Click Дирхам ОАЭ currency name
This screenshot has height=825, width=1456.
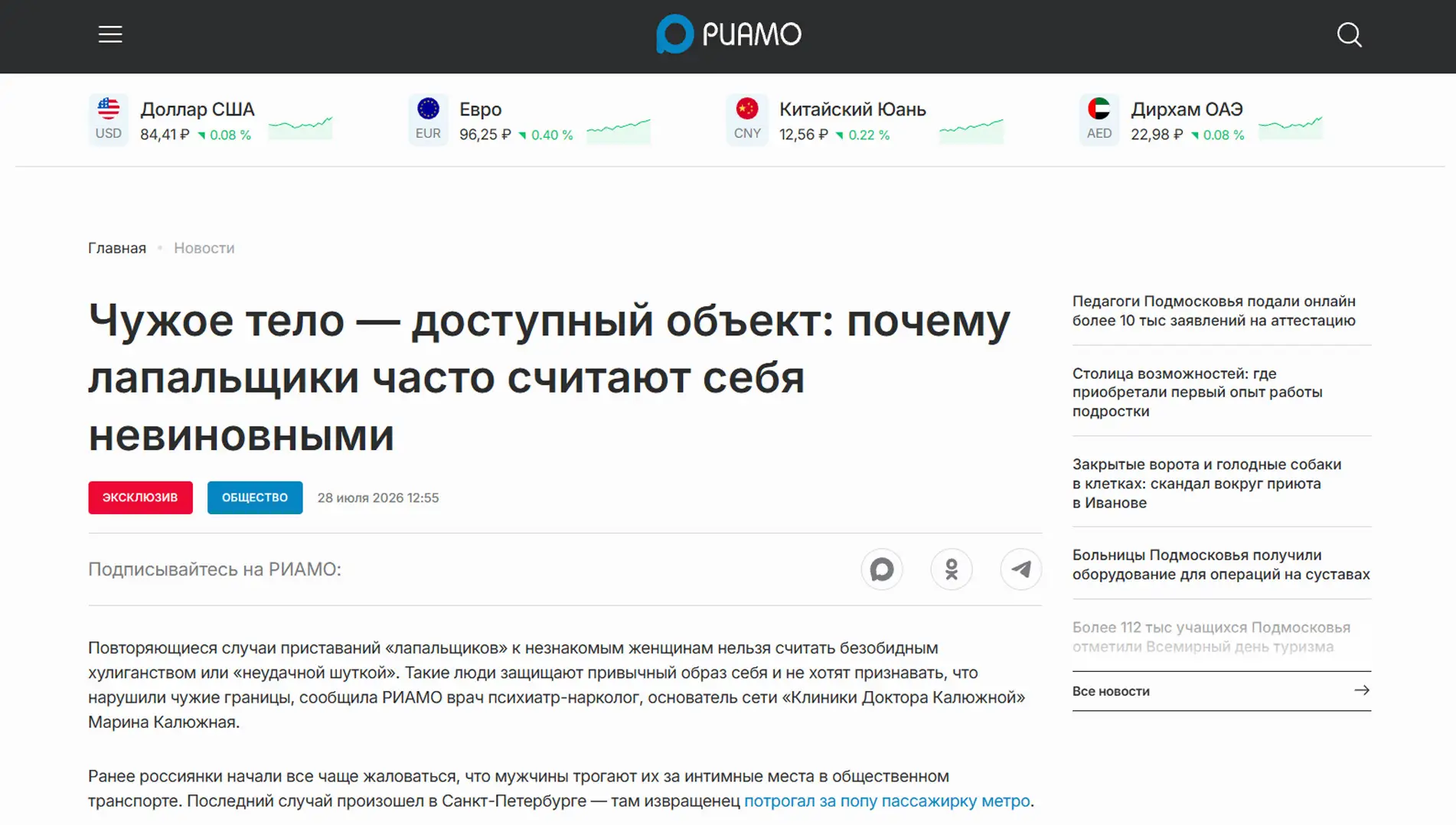[1187, 109]
